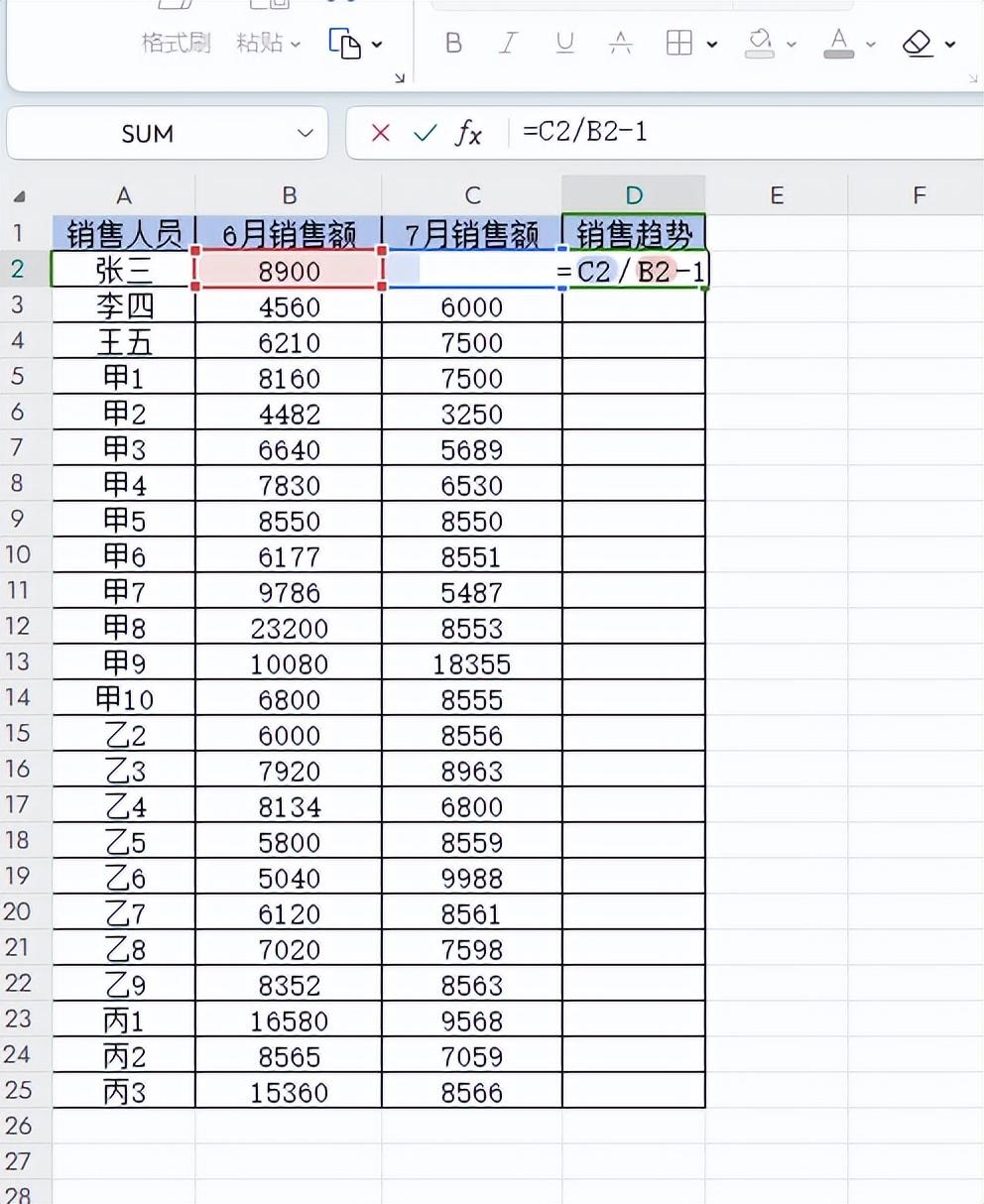Viewport: 984px width, 1204px height.
Task: Click cell containing 甲10
Action: click(x=123, y=699)
